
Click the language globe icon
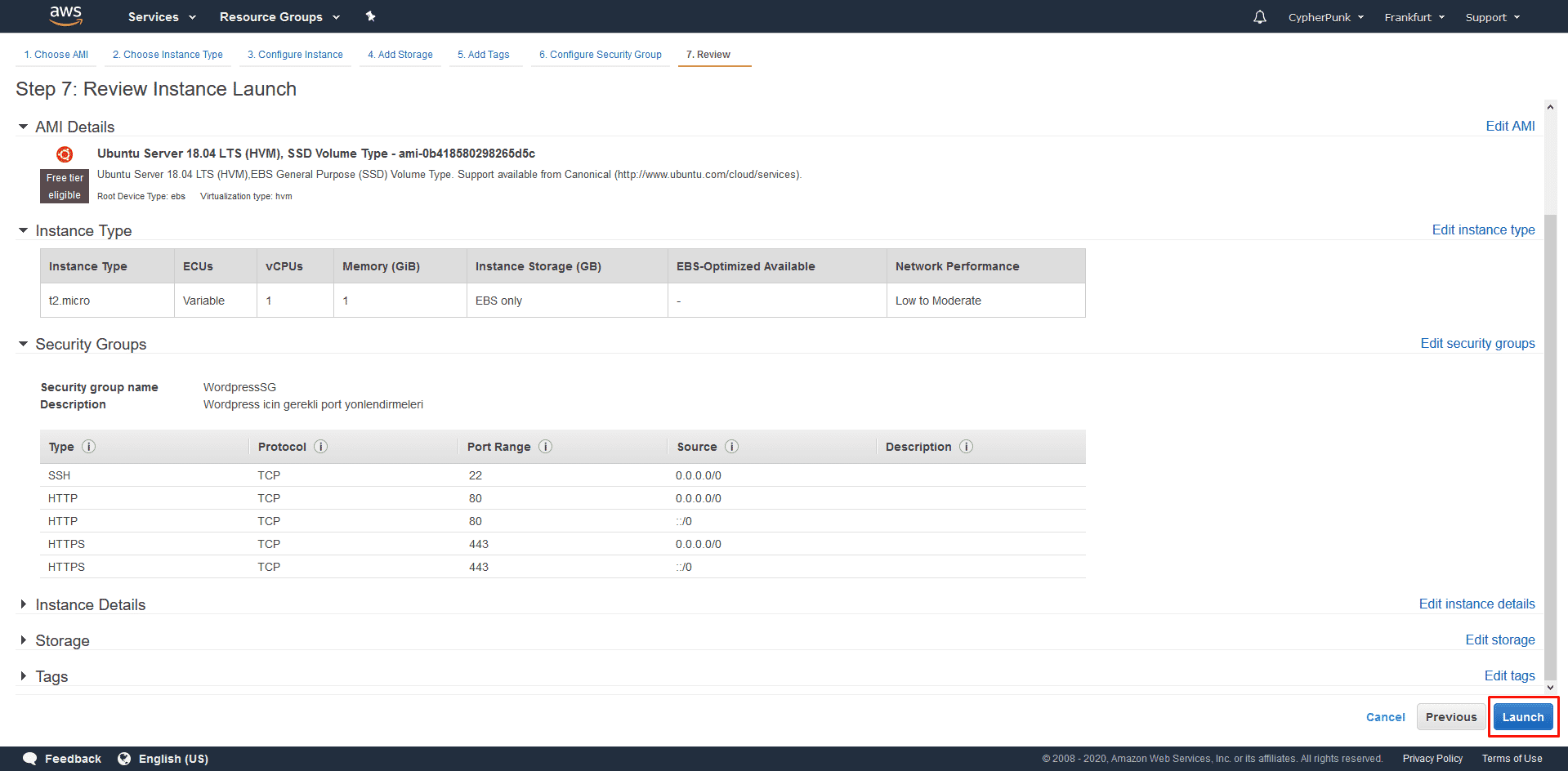(x=124, y=759)
